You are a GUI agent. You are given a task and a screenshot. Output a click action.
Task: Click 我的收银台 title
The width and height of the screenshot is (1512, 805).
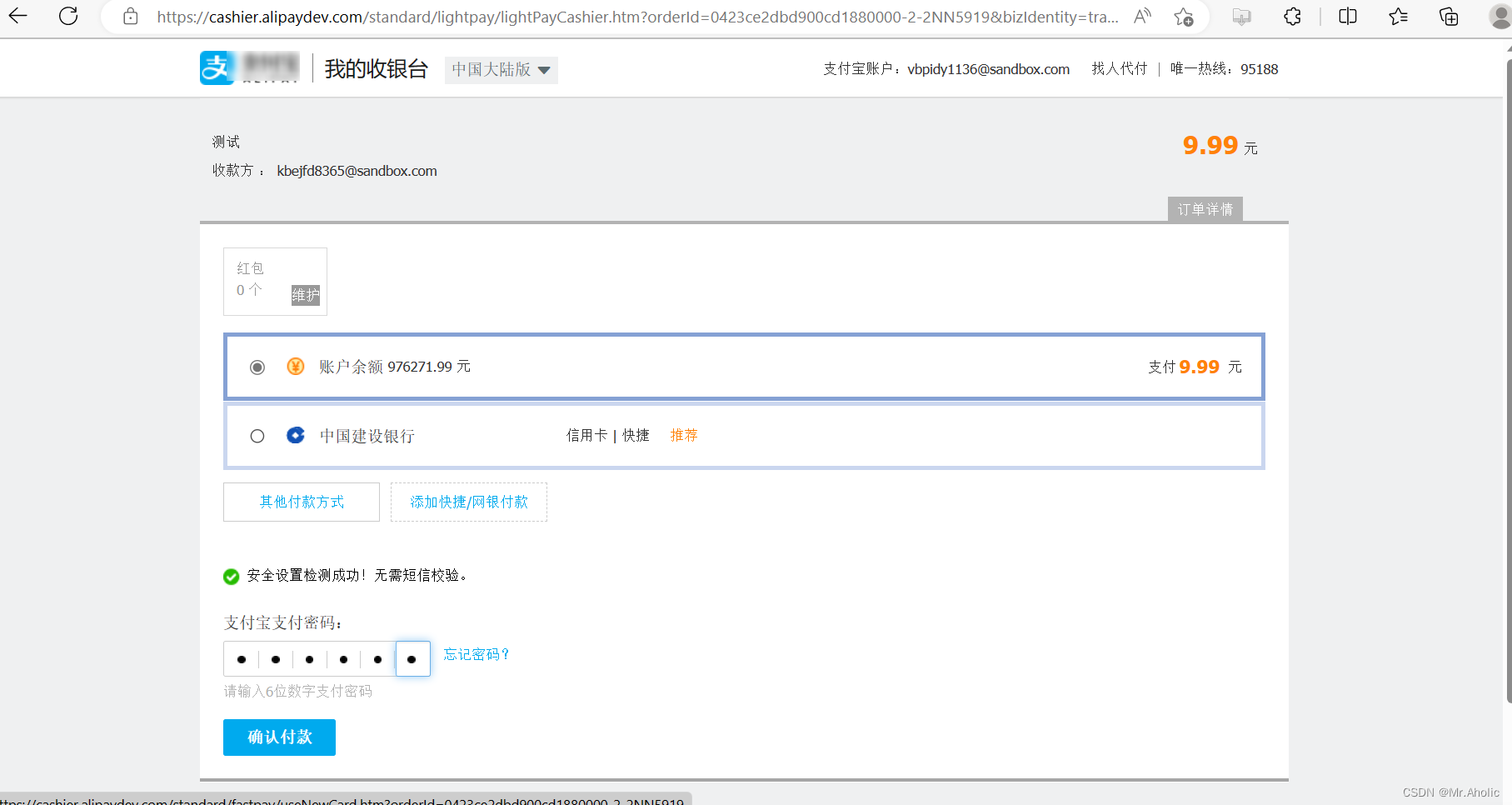pyautogui.click(x=377, y=69)
